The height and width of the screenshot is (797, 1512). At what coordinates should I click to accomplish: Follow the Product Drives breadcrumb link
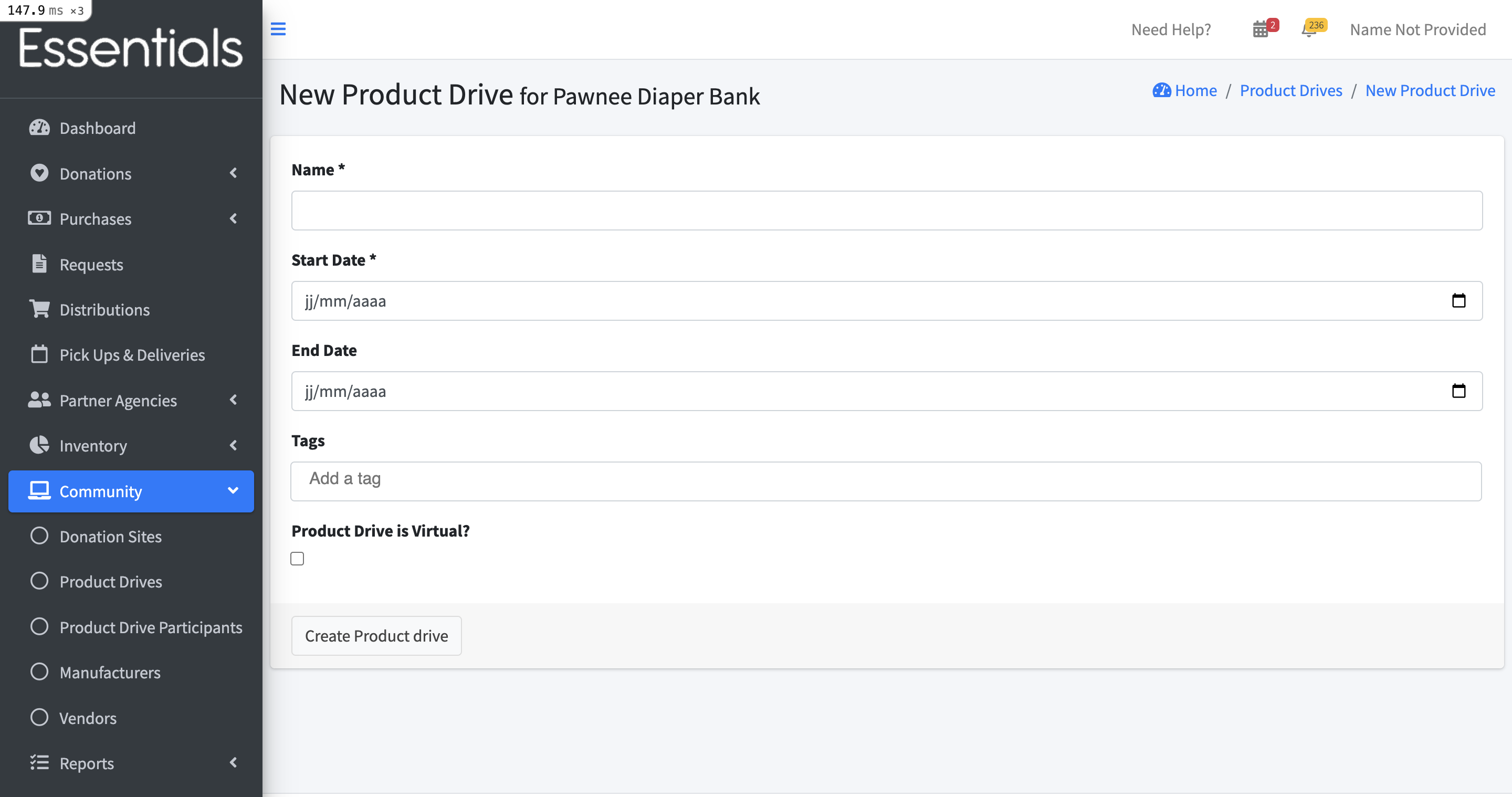pyautogui.click(x=1291, y=90)
